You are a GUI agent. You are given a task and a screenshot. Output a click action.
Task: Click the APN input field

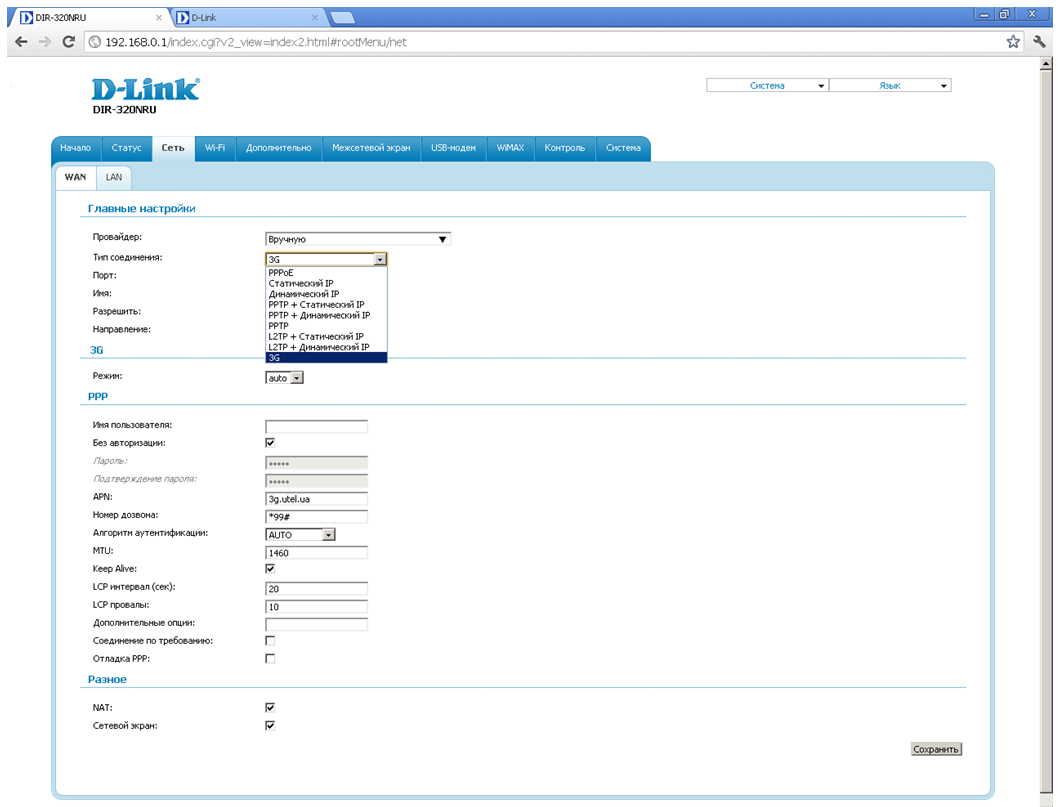[316, 499]
